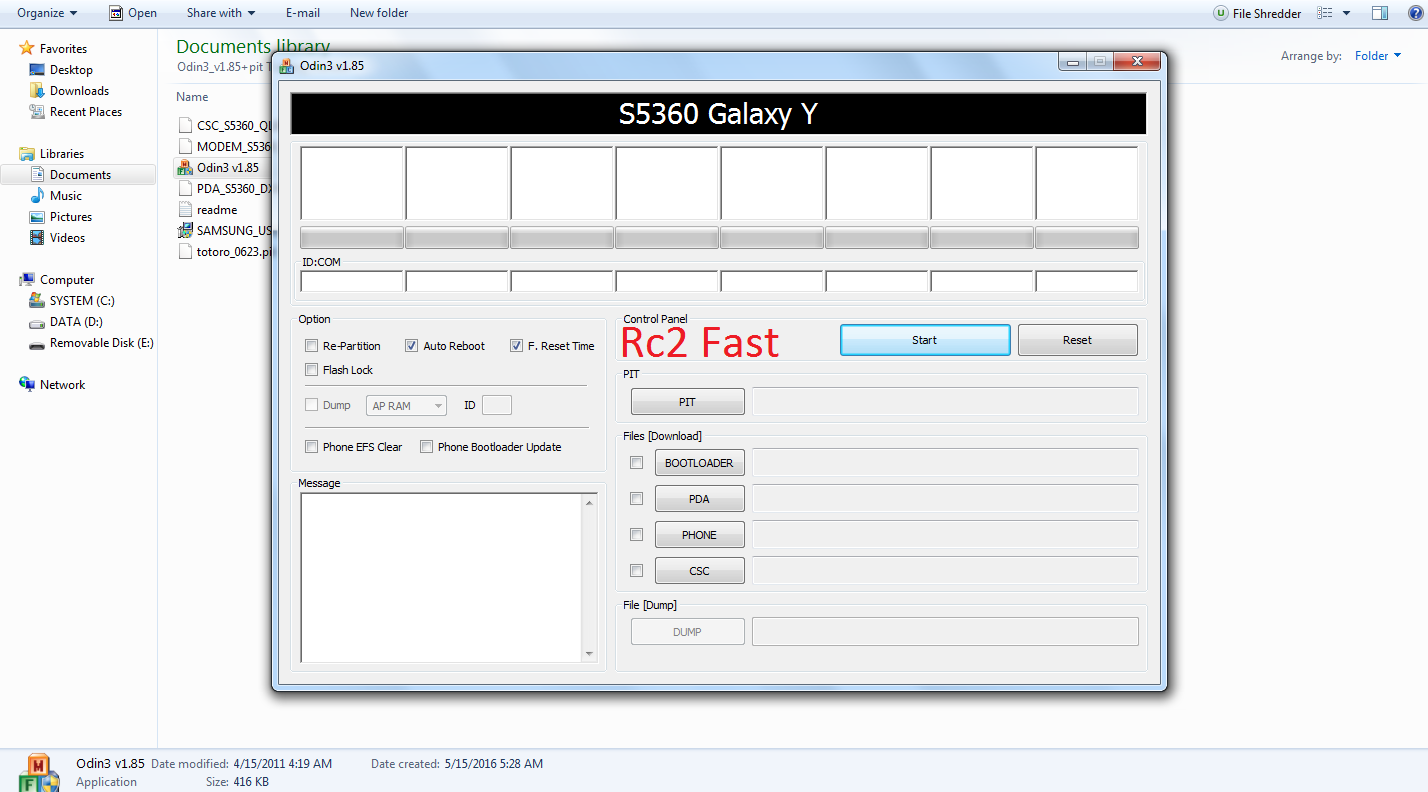Image resolution: width=1428 pixels, height=792 pixels.
Task: Toggle the Dump checkbox in Option
Action: tap(312, 405)
